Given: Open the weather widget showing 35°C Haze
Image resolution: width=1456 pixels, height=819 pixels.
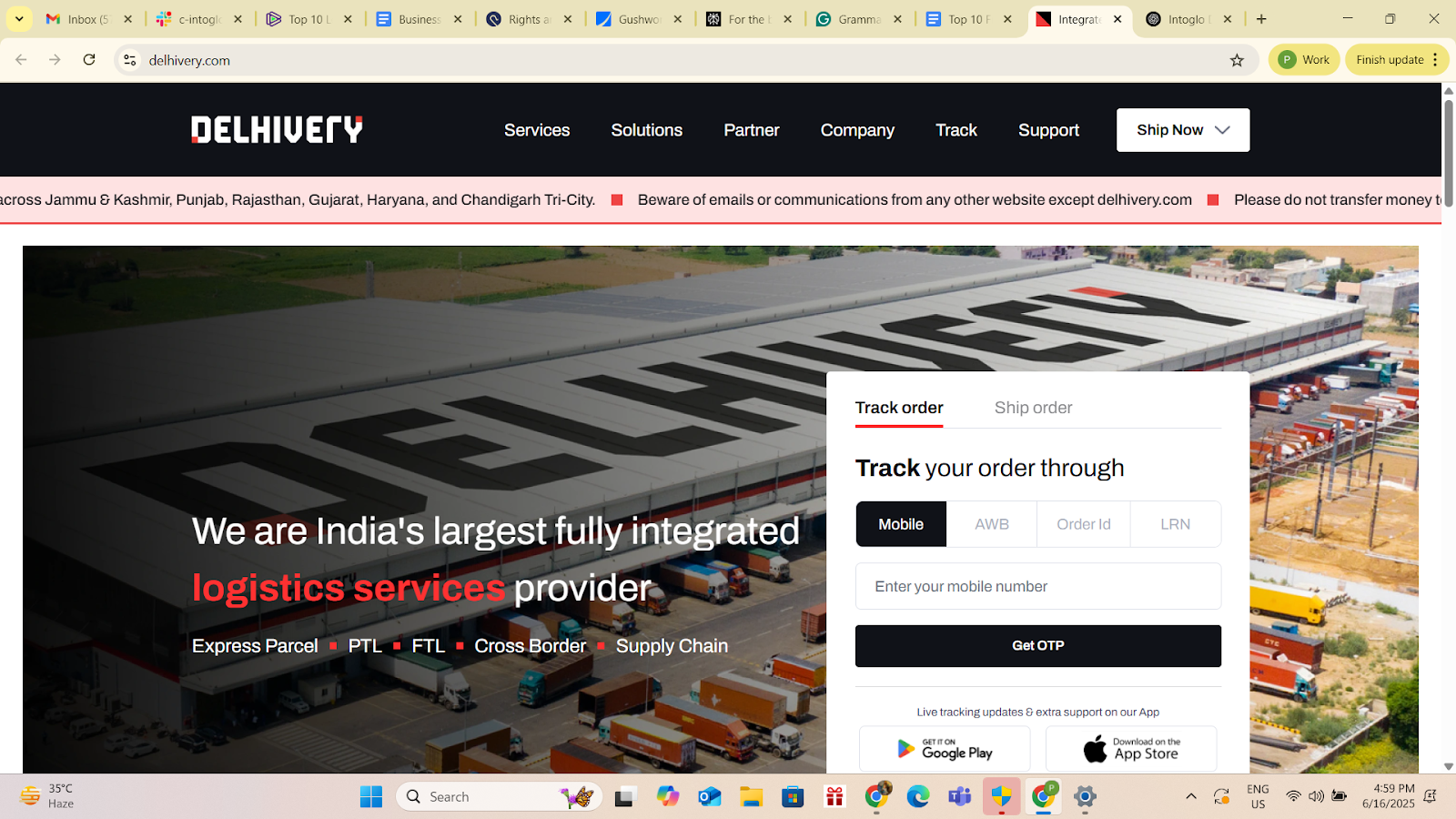Looking at the screenshot, I should click(x=47, y=796).
